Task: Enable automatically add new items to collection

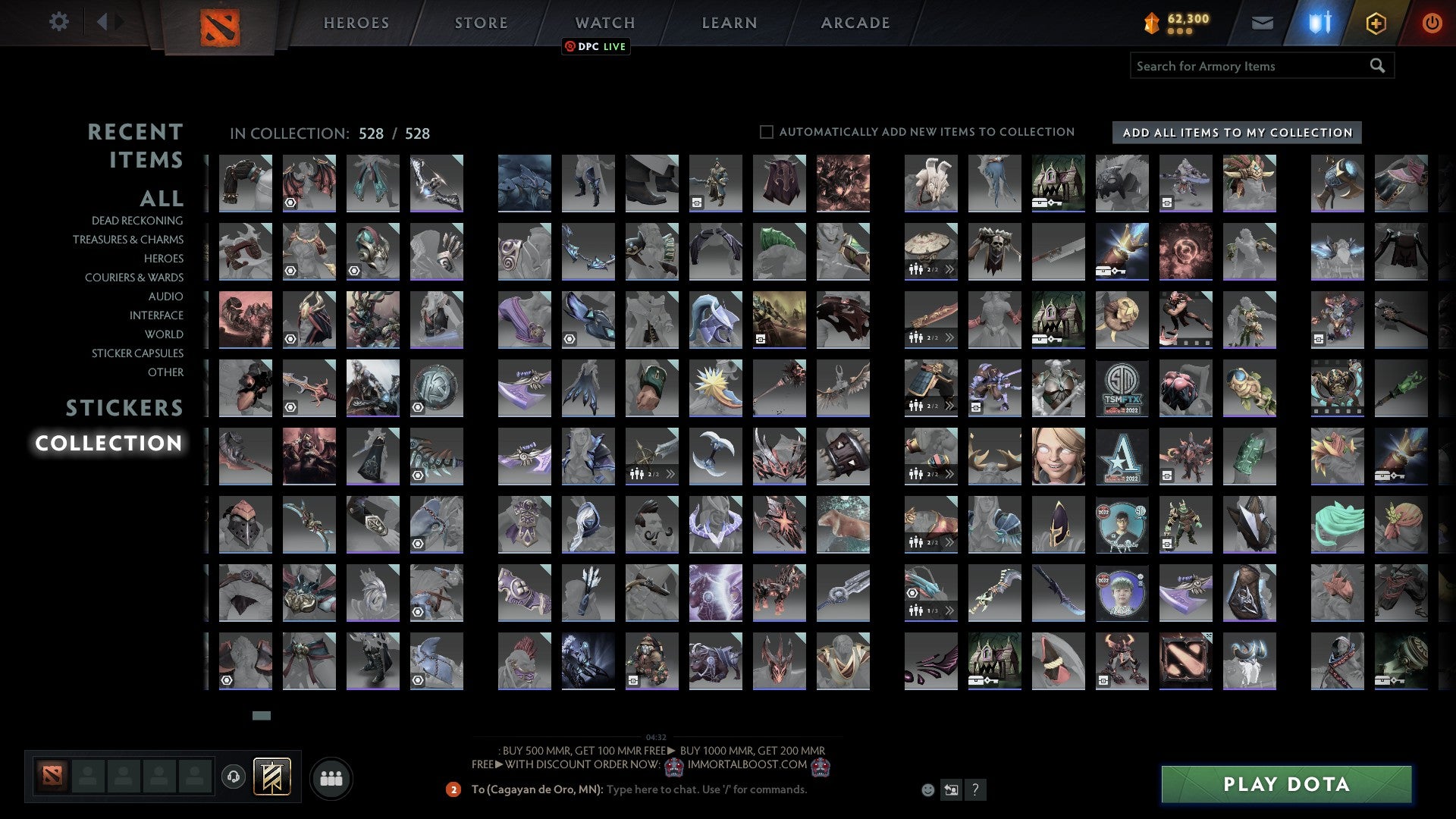Action: (767, 132)
